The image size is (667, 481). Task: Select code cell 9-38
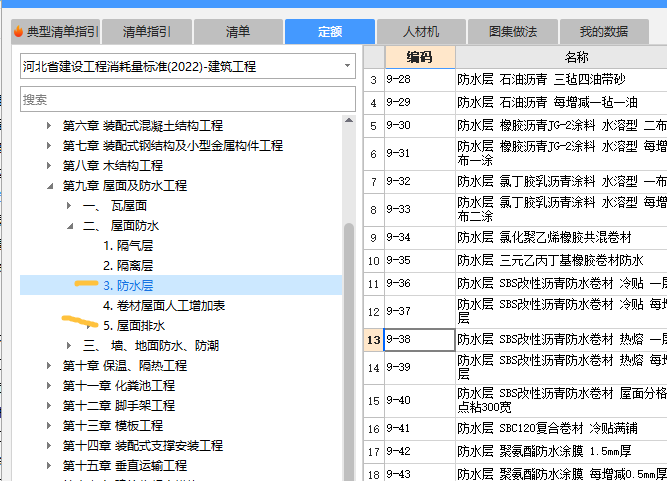pos(420,340)
